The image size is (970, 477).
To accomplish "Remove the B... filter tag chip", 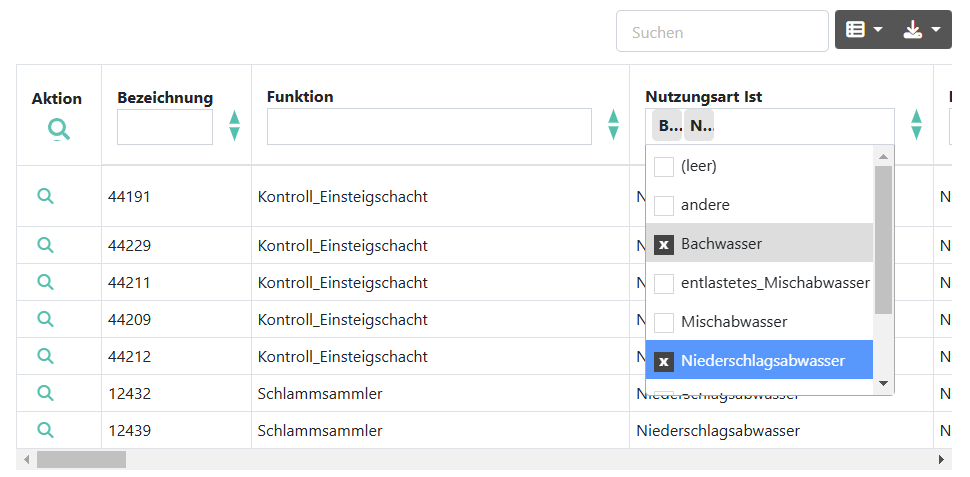I will coord(668,126).
